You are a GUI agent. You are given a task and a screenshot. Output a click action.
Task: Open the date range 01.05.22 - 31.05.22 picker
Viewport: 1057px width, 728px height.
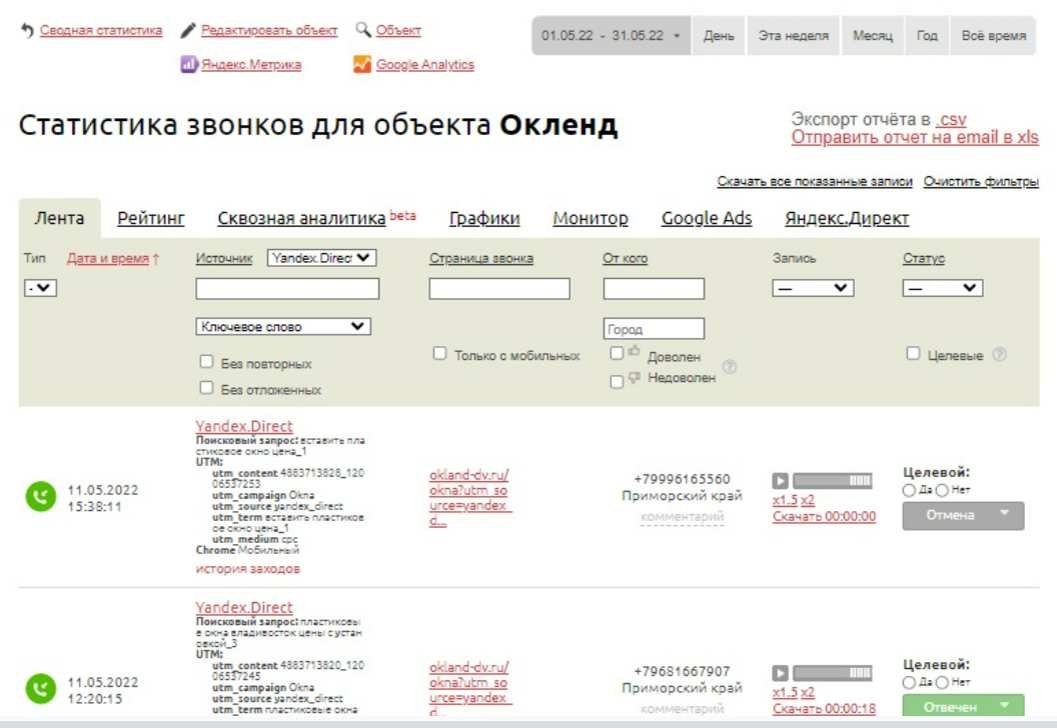pyautogui.click(x=610, y=35)
